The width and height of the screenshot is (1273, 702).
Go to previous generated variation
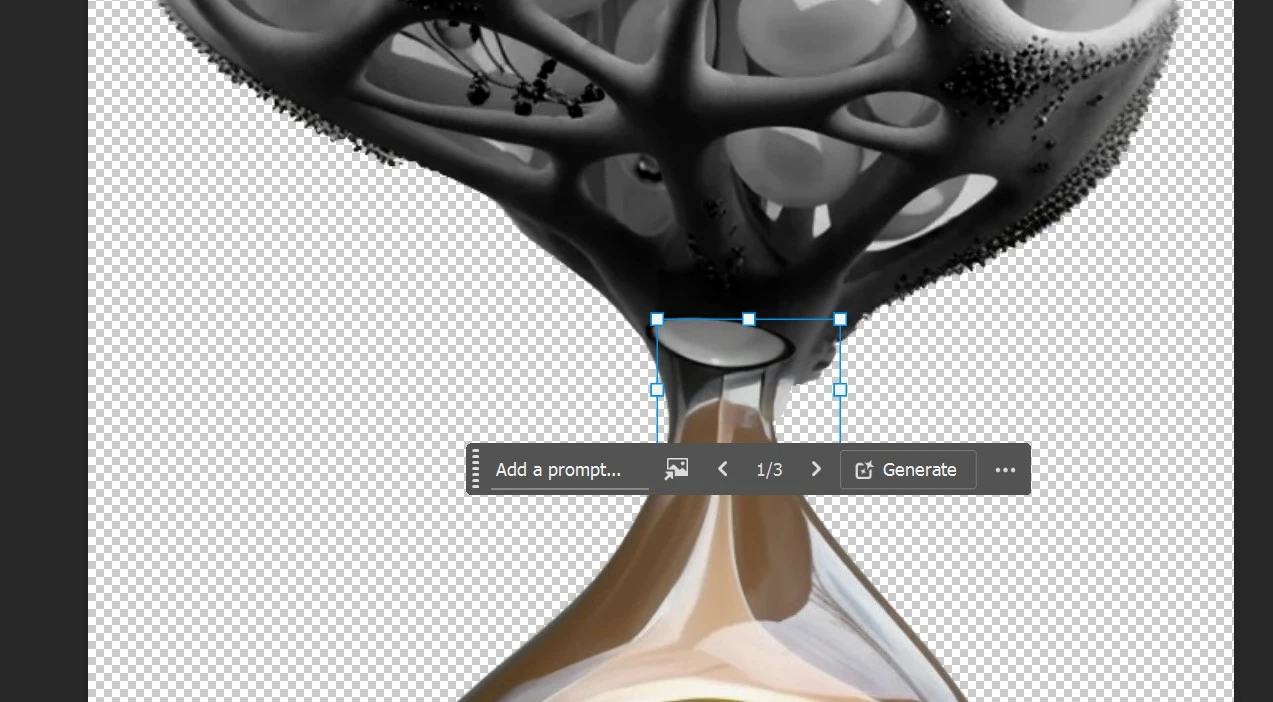click(x=723, y=469)
